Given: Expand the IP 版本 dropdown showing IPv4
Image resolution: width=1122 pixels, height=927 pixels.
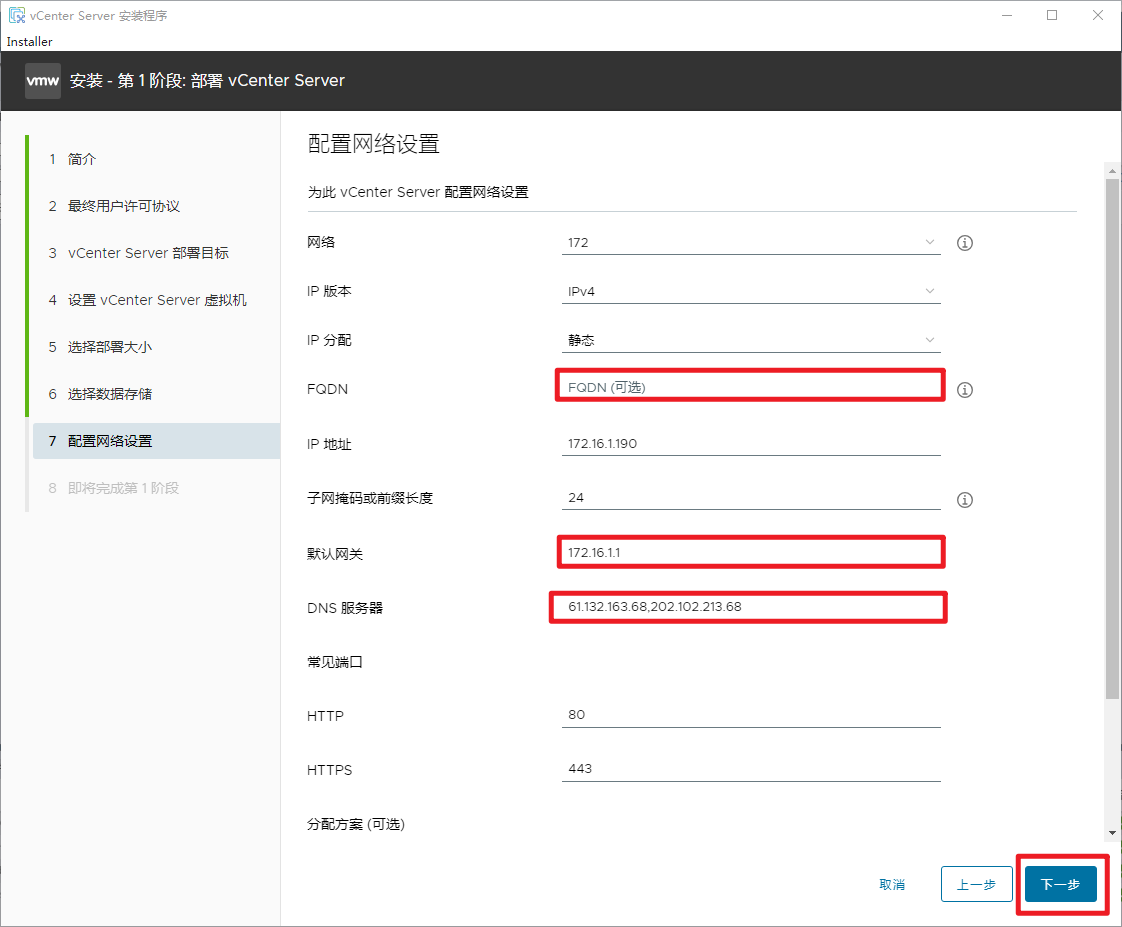Looking at the screenshot, I should [750, 291].
